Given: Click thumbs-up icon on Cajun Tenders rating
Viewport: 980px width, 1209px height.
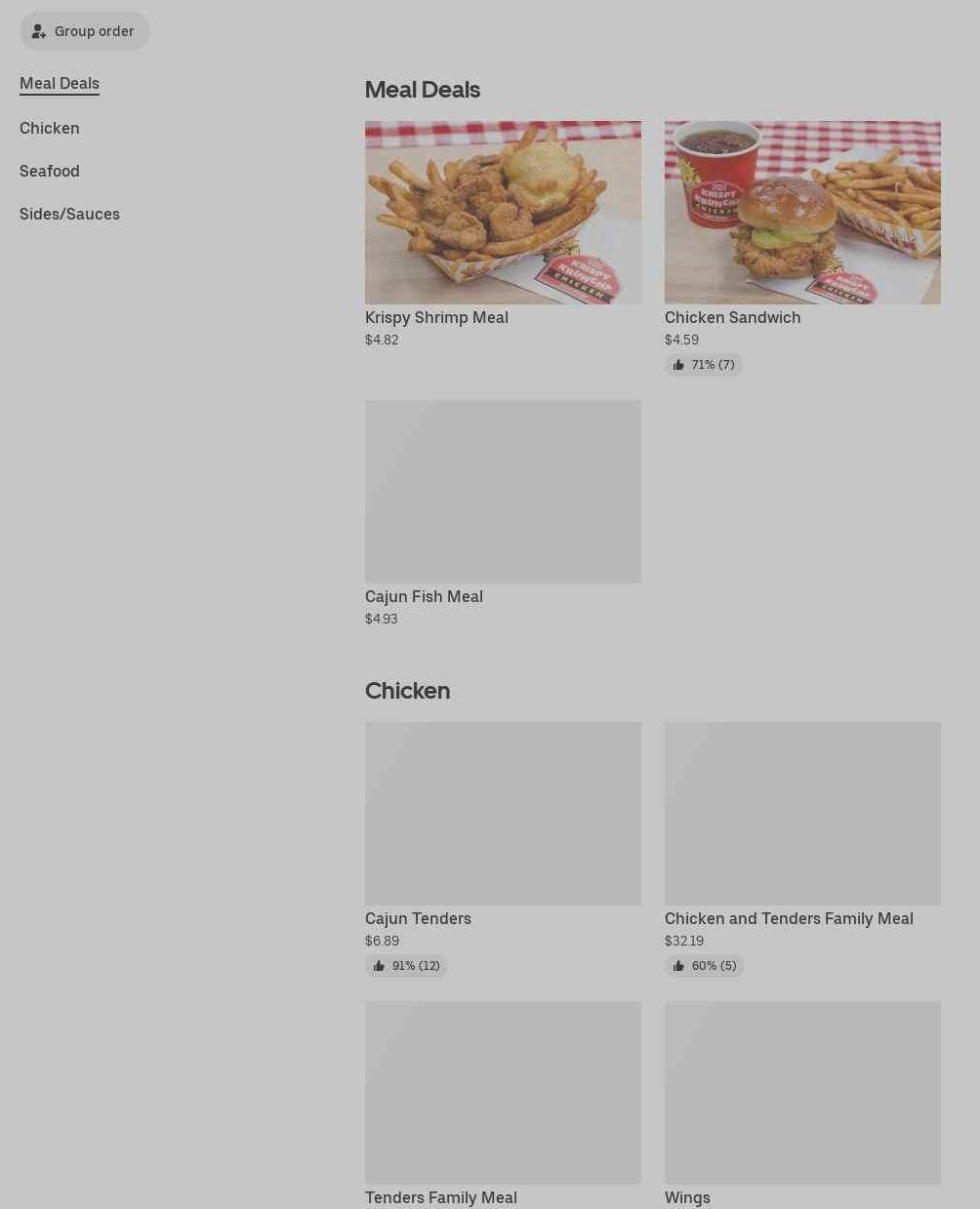Looking at the screenshot, I should (x=379, y=966).
